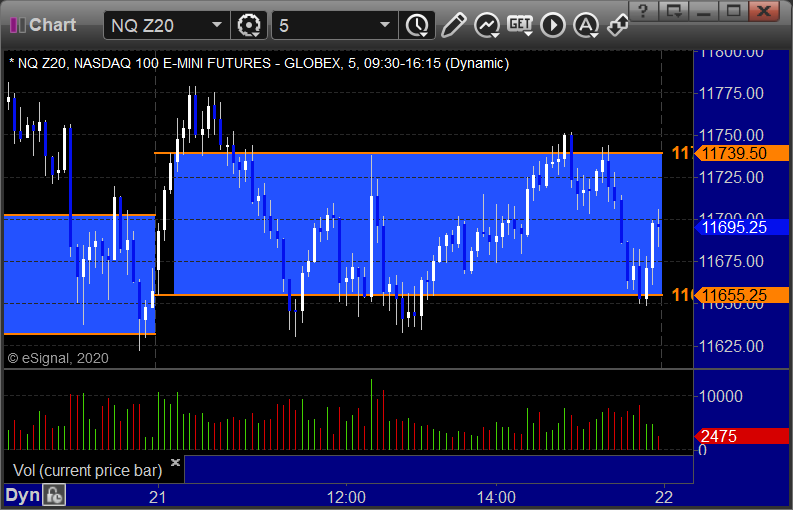Open the GET tools menu
The width and height of the screenshot is (793, 510).
coord(520,25)
